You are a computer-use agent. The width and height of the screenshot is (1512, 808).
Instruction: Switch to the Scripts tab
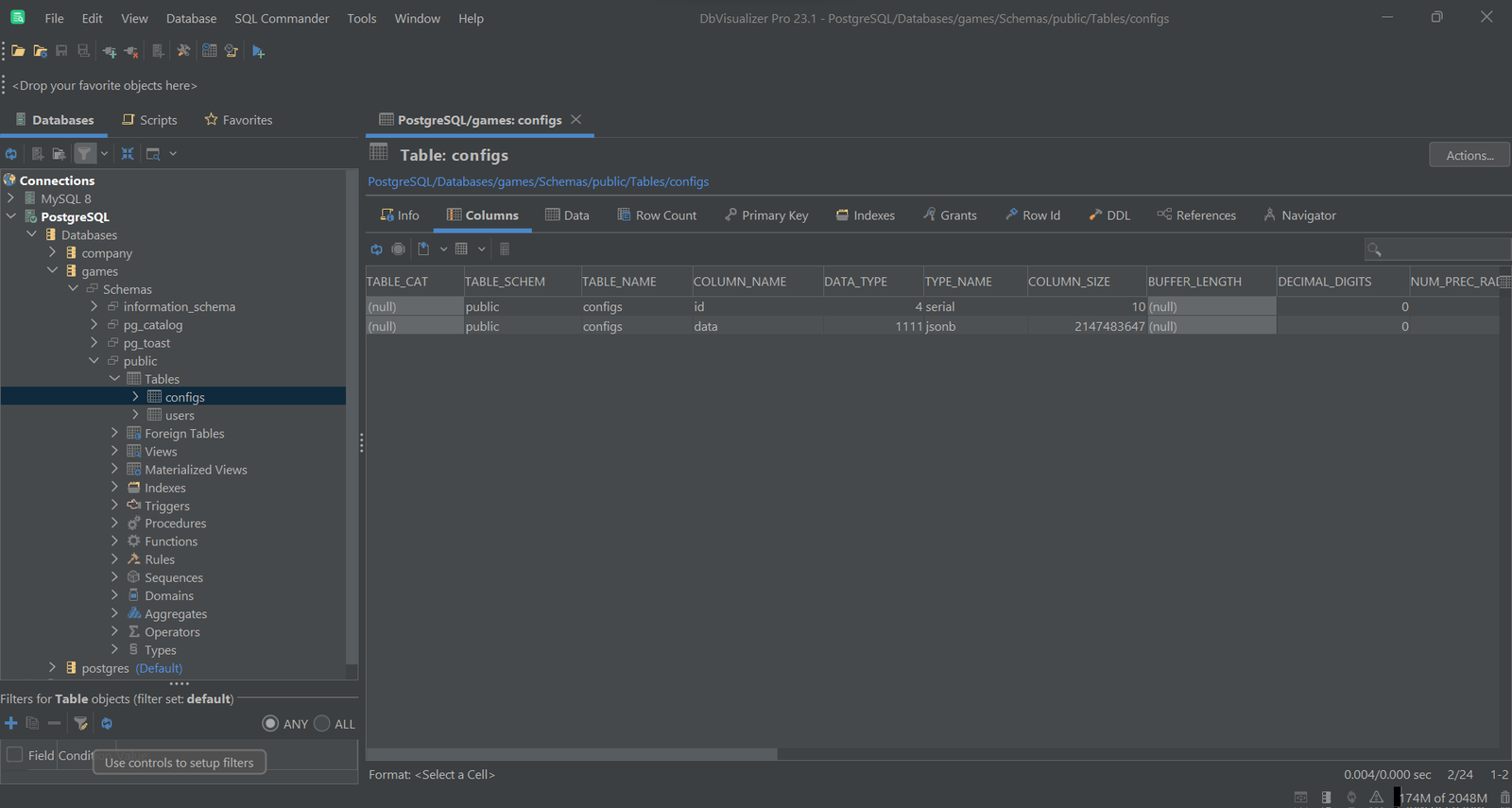149,120
